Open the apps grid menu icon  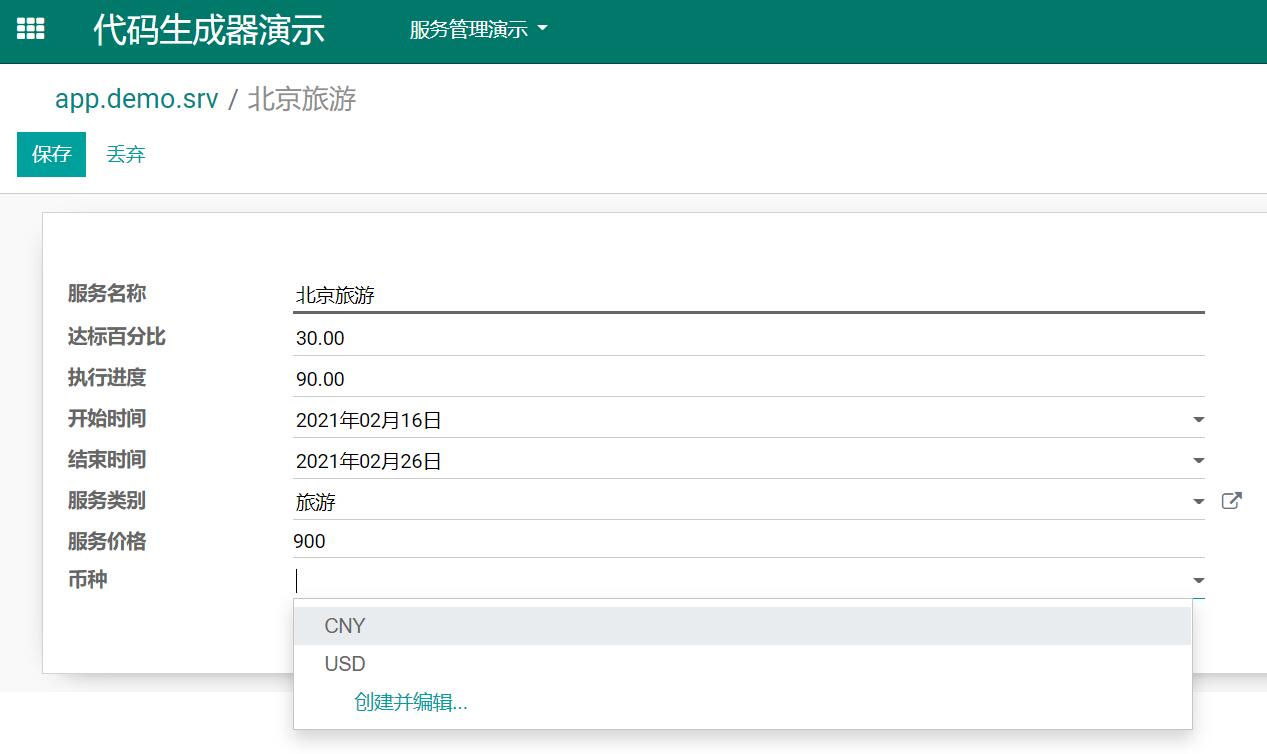click(31, 30)
